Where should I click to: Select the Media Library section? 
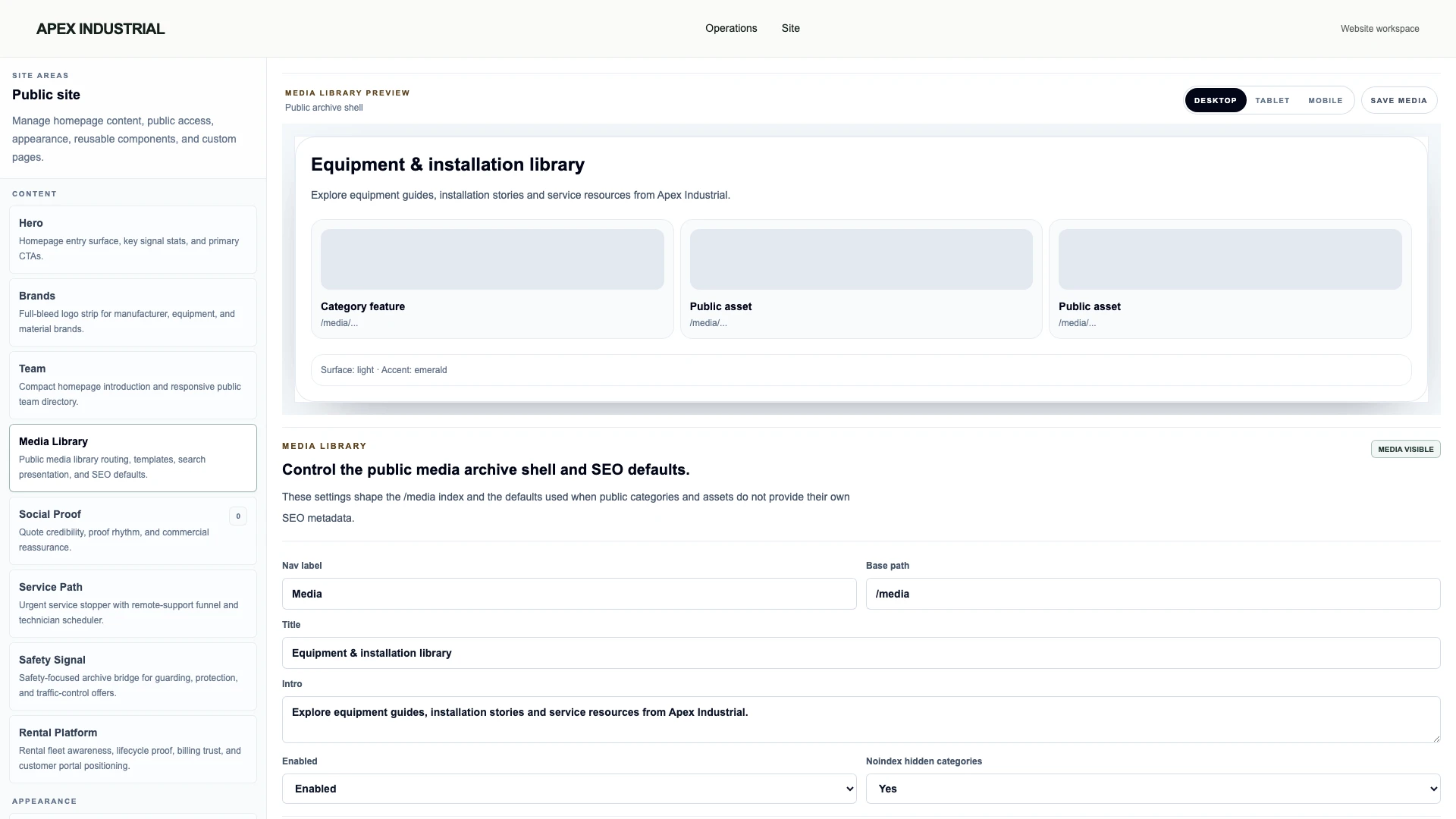click(133, 458)
